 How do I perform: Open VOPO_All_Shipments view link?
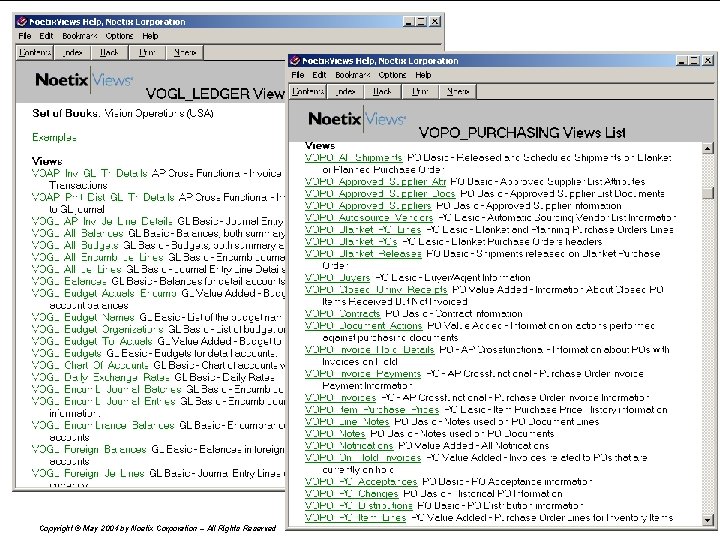[354, 158]
